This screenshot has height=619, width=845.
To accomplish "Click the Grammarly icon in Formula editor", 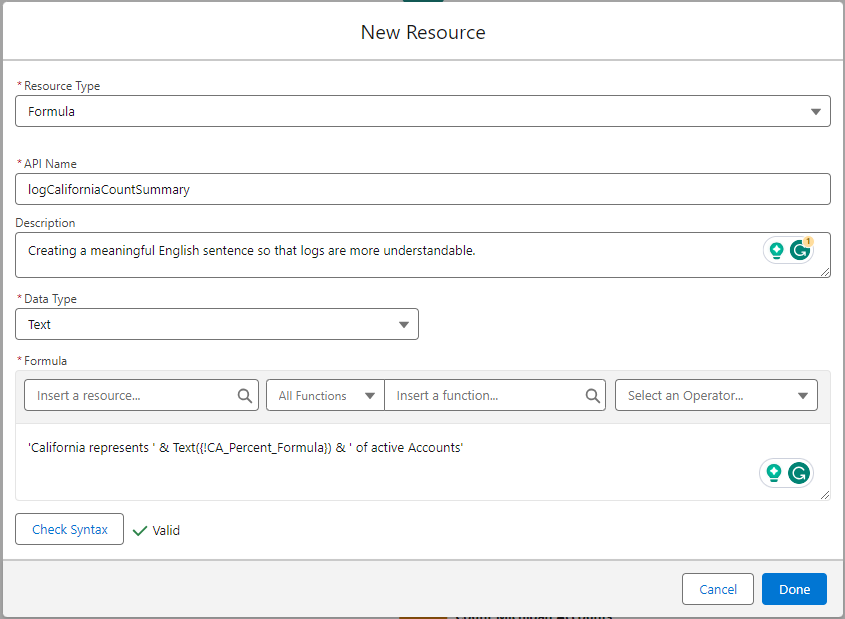I will click(799, 473).
